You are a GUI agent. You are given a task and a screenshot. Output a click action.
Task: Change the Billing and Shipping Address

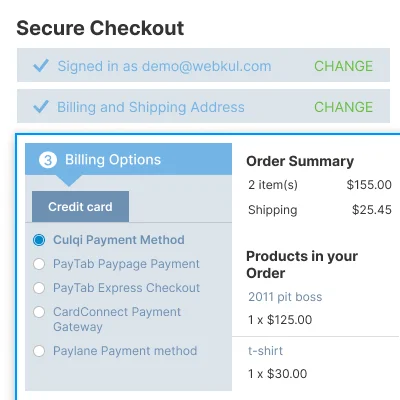pos(343,107)
